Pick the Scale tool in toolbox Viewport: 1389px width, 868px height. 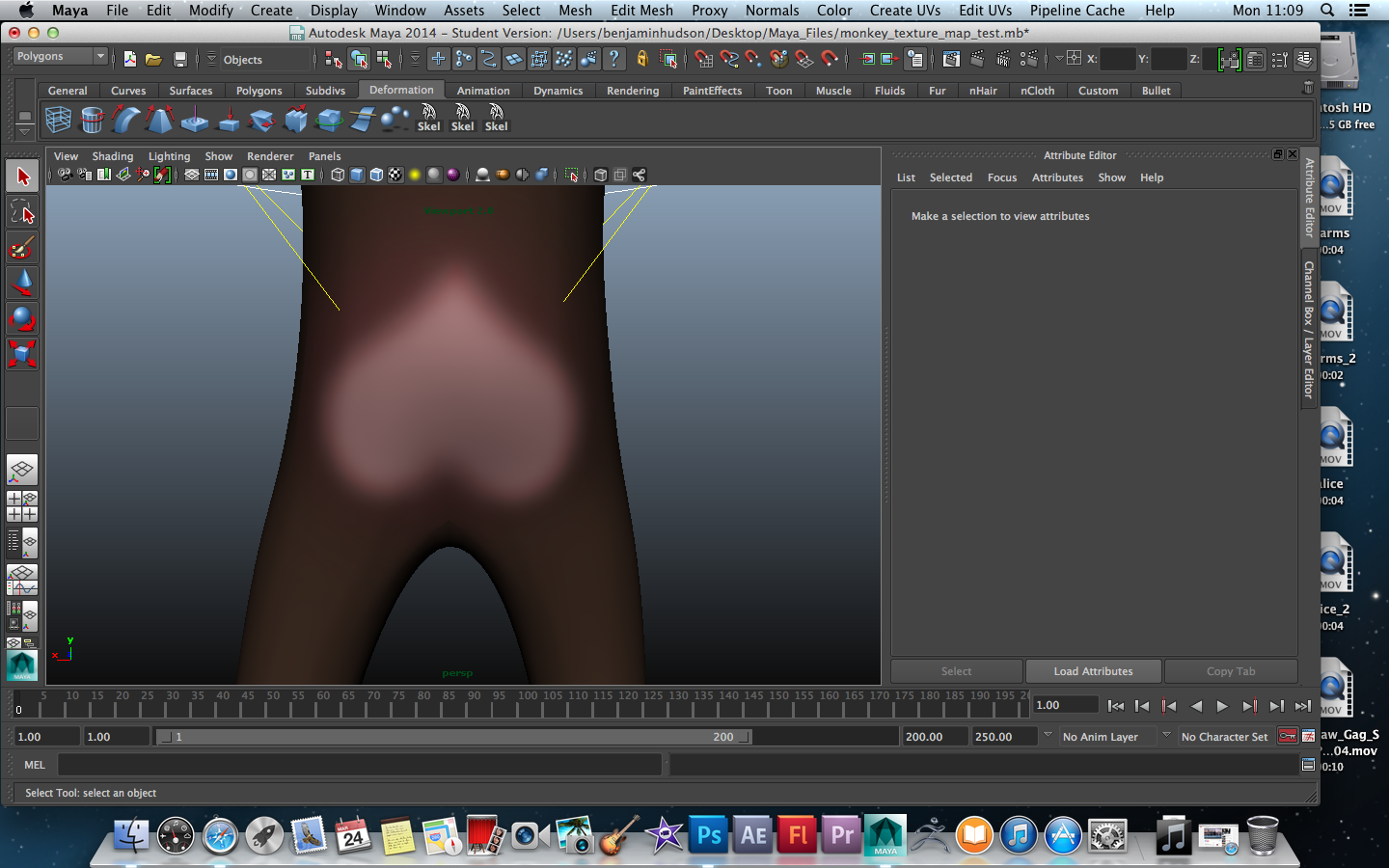point(22,354)
